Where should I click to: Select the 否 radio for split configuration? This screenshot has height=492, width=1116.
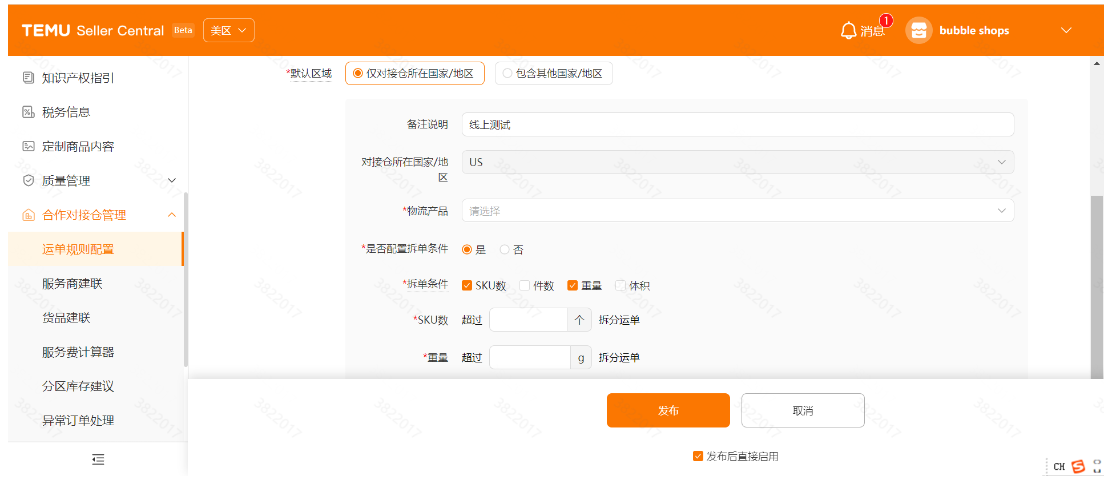505,249
